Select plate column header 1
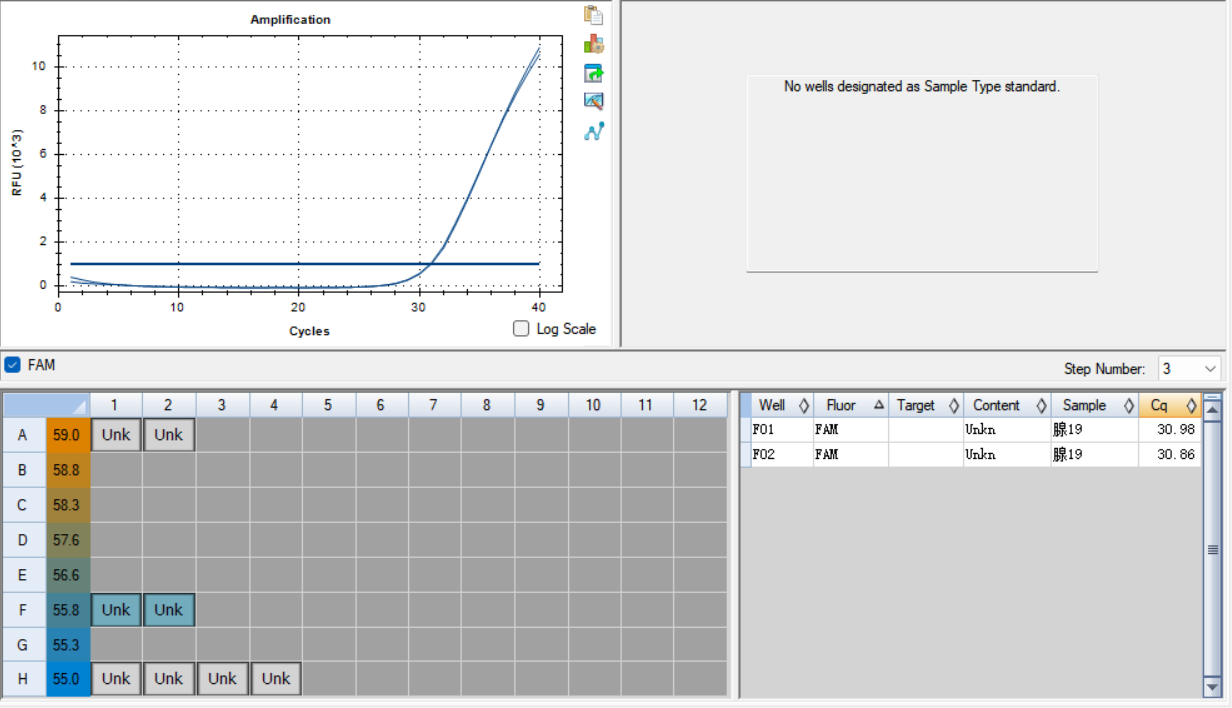The width and height of the screenshot is (1232, 708). [x=116, y=405]
